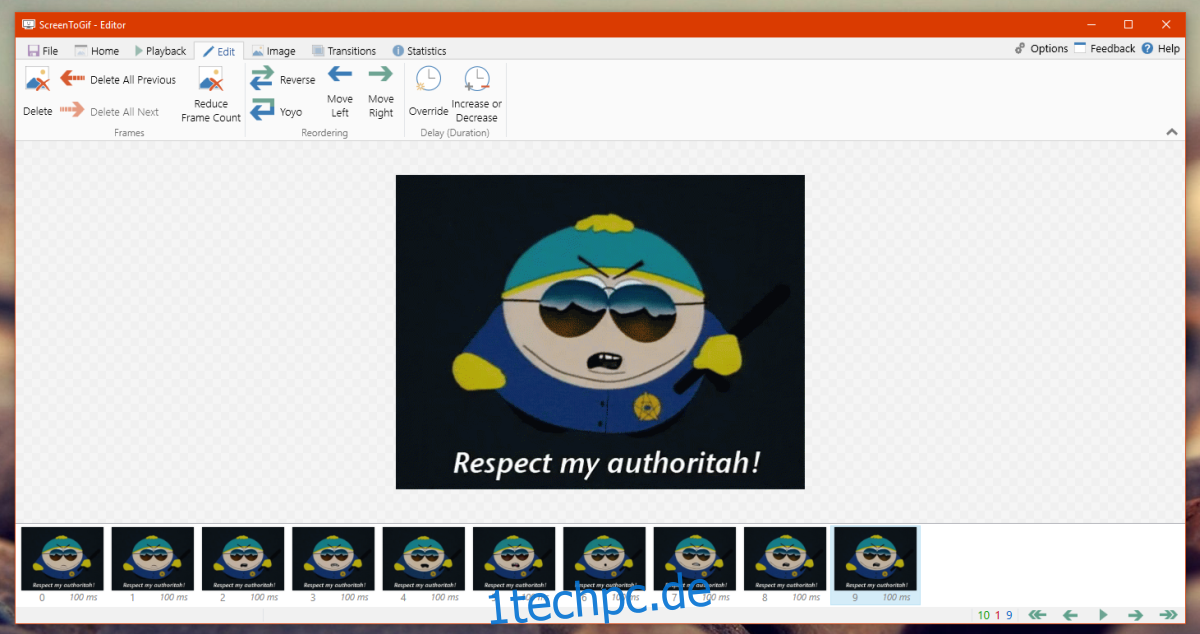Open the File tab

(x=43, y=51)
